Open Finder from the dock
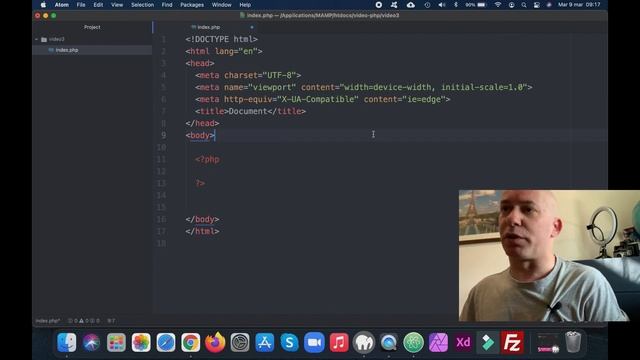Viewport: 640px width, 360px height. [67, 342]
